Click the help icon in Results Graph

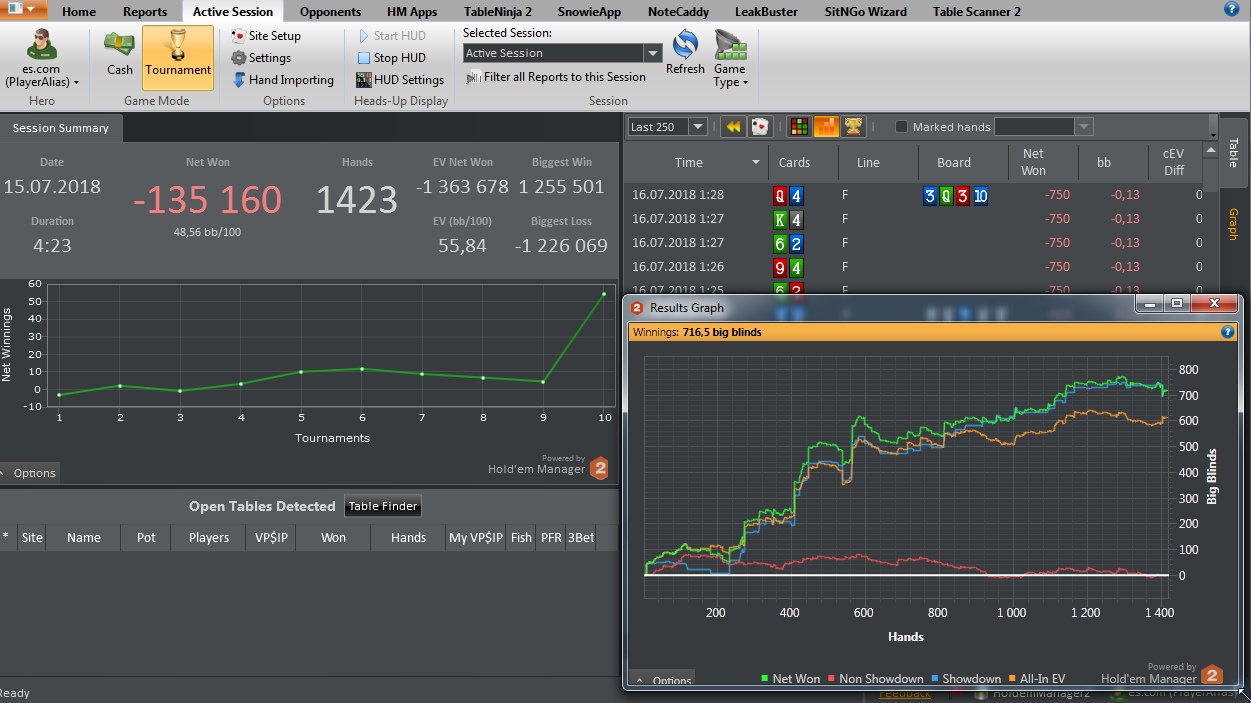tap(1227, 332)
